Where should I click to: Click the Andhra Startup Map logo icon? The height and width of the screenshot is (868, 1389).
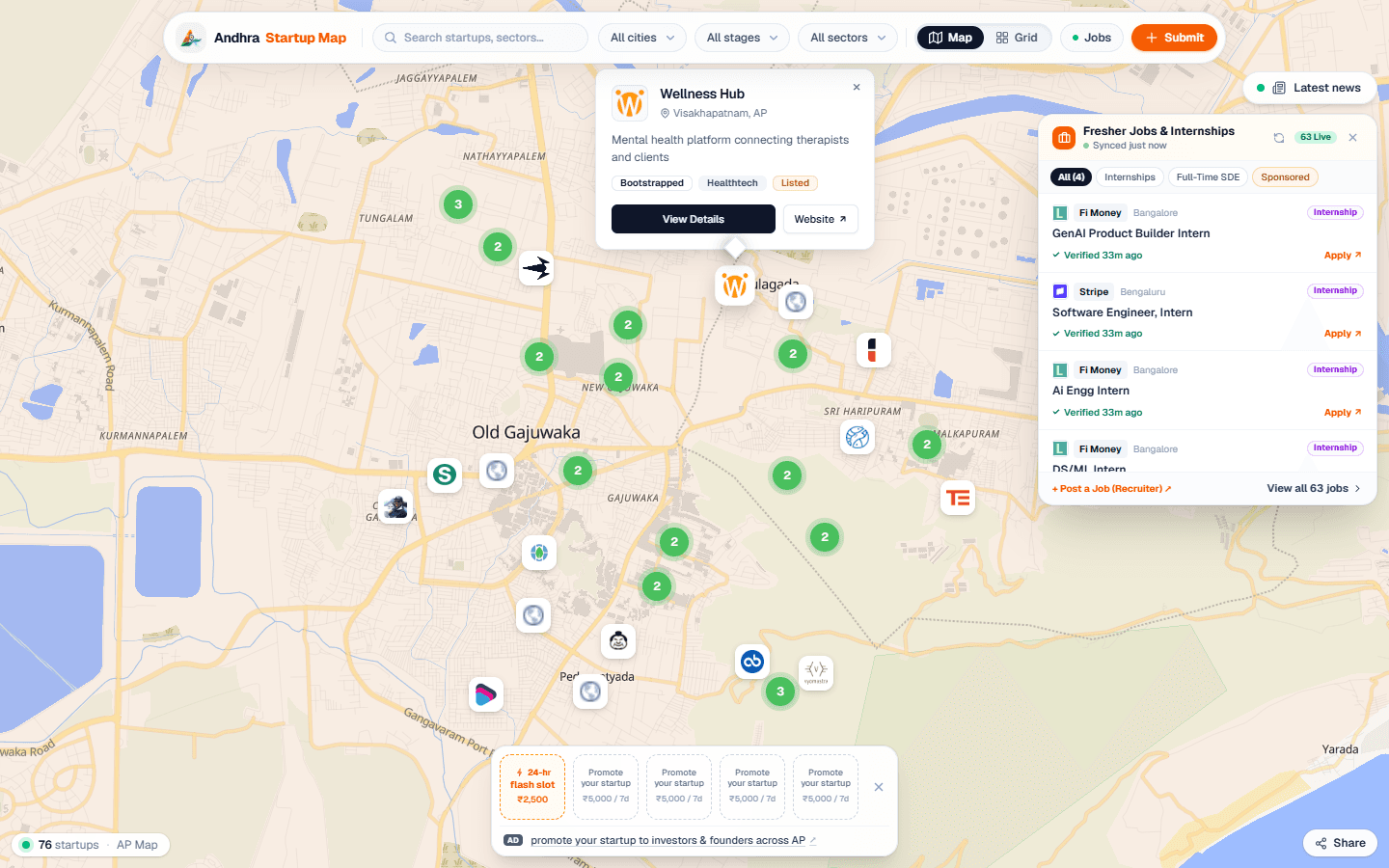pyautogui.click(x=191, y=38)
